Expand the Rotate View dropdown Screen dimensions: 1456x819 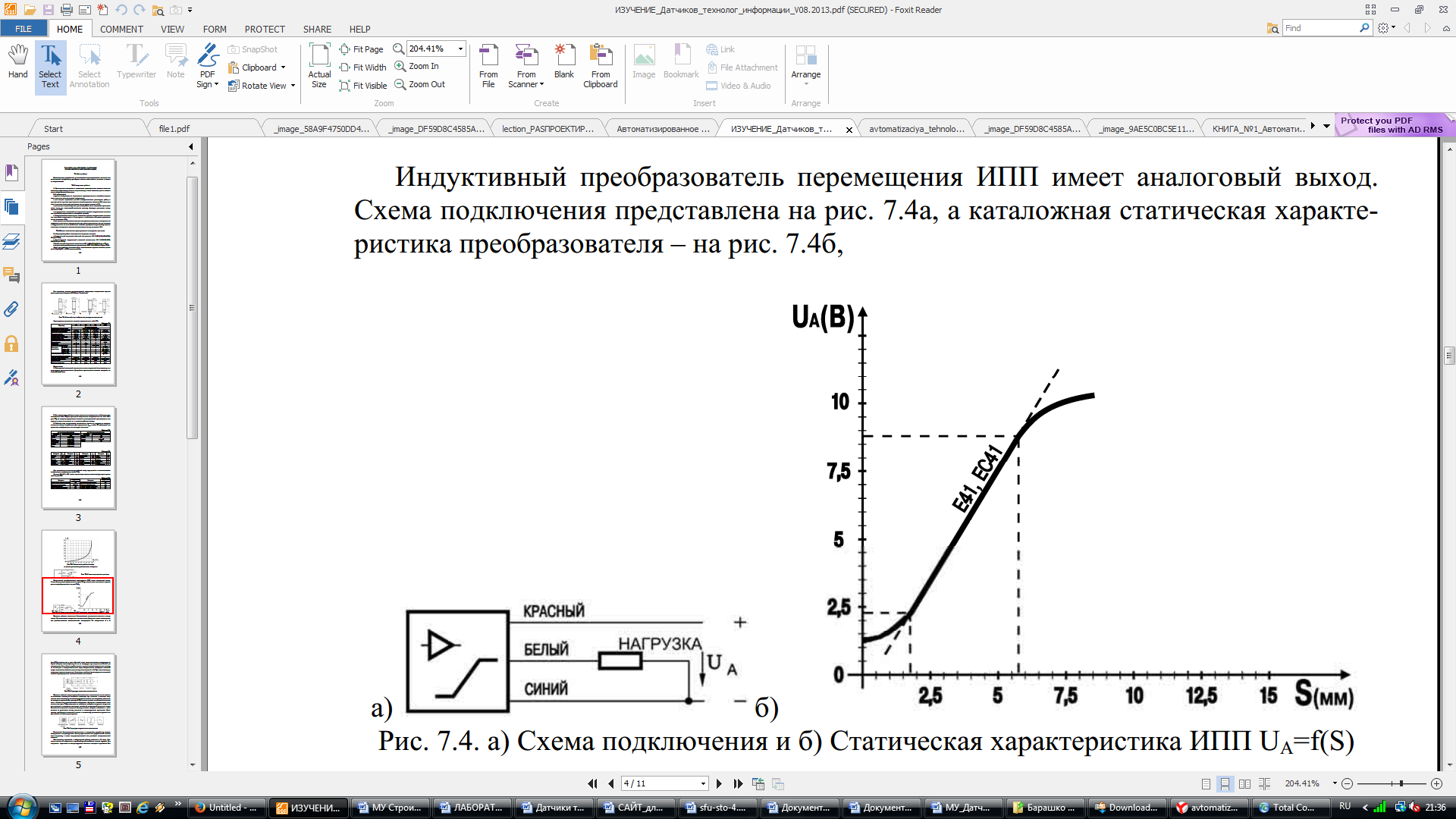click(x=293, y=86)
